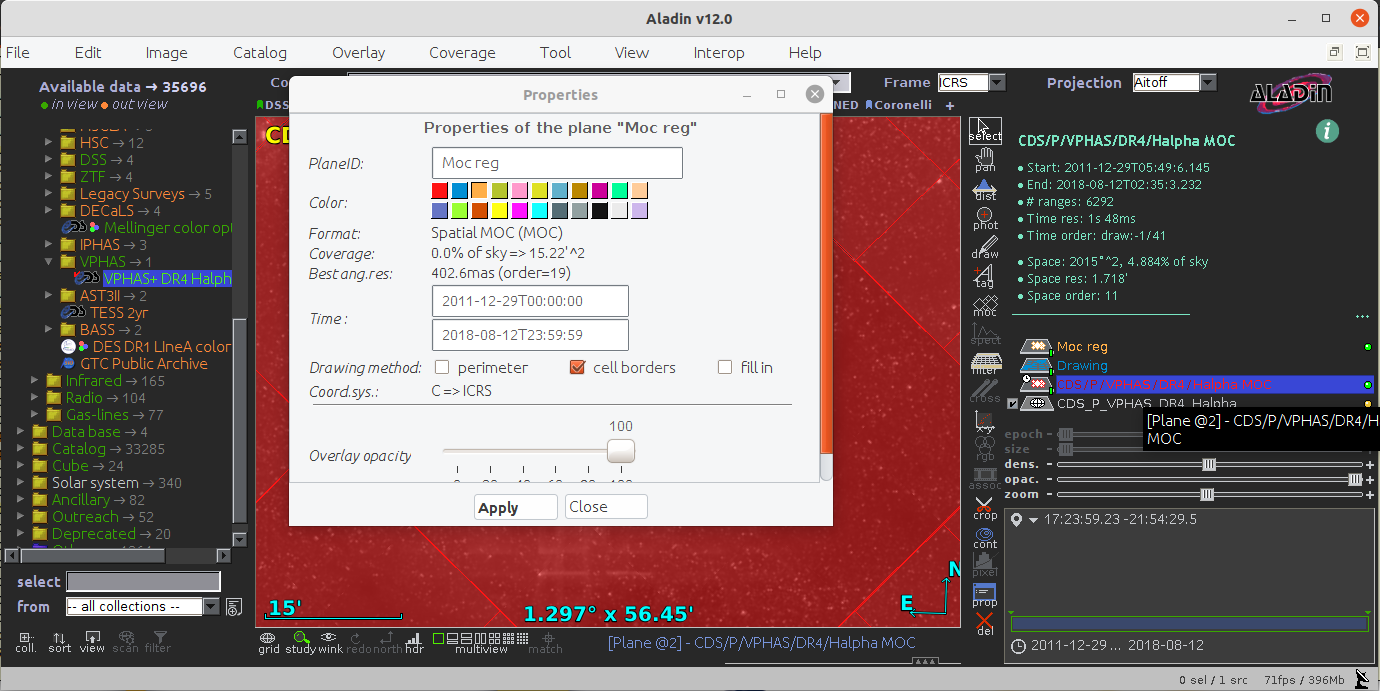
Task: Select the 'select' arrow tool
Action: point(985,130)
